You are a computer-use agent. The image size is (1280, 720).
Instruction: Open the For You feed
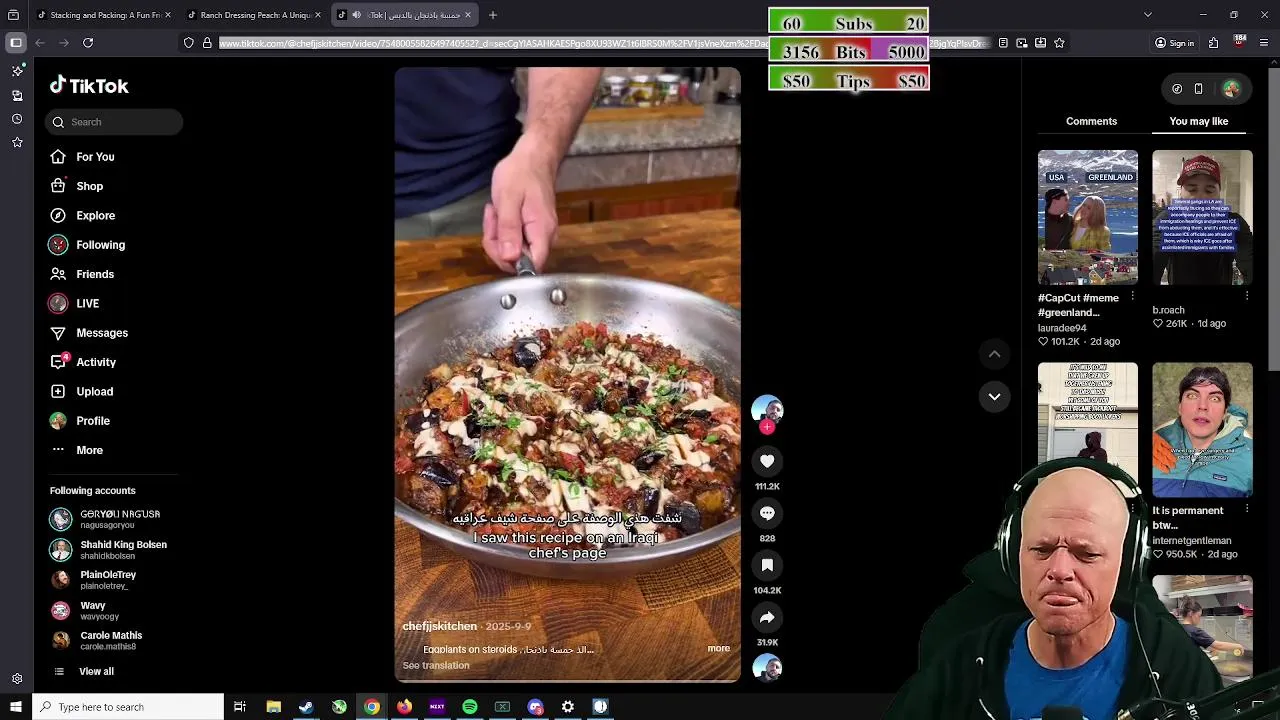[x=81, y=157]
